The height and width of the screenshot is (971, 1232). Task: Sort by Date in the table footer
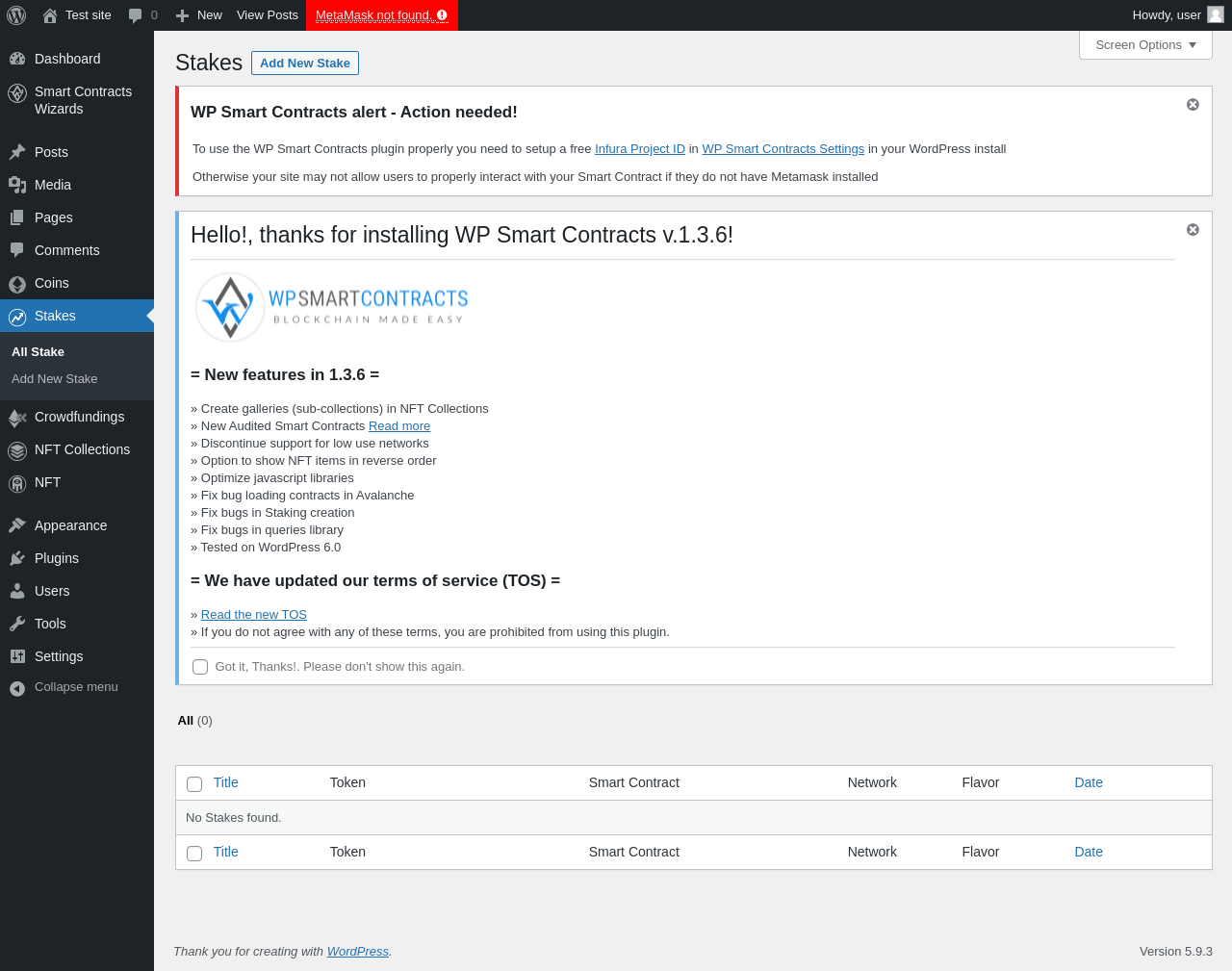coord(1089,852)
